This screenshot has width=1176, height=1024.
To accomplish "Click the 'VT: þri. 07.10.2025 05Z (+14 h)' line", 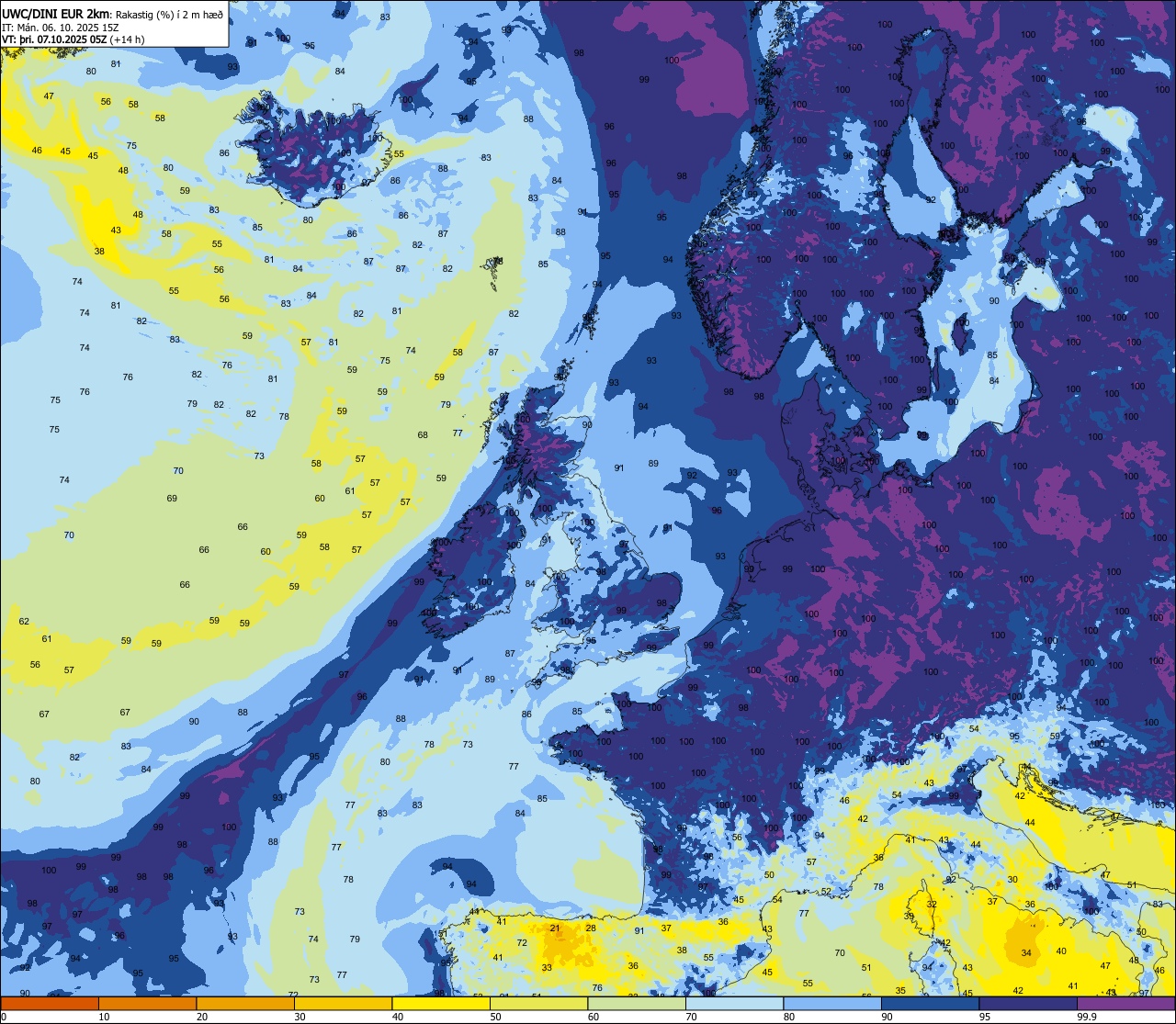I will click(x=73, y=39).
